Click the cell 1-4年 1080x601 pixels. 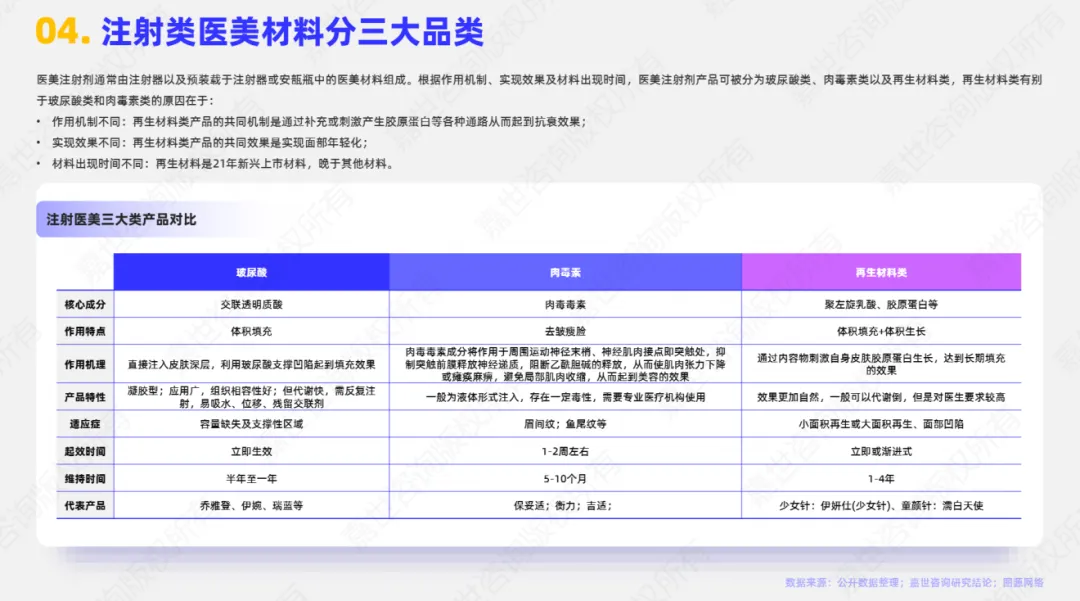pos(881,478)
